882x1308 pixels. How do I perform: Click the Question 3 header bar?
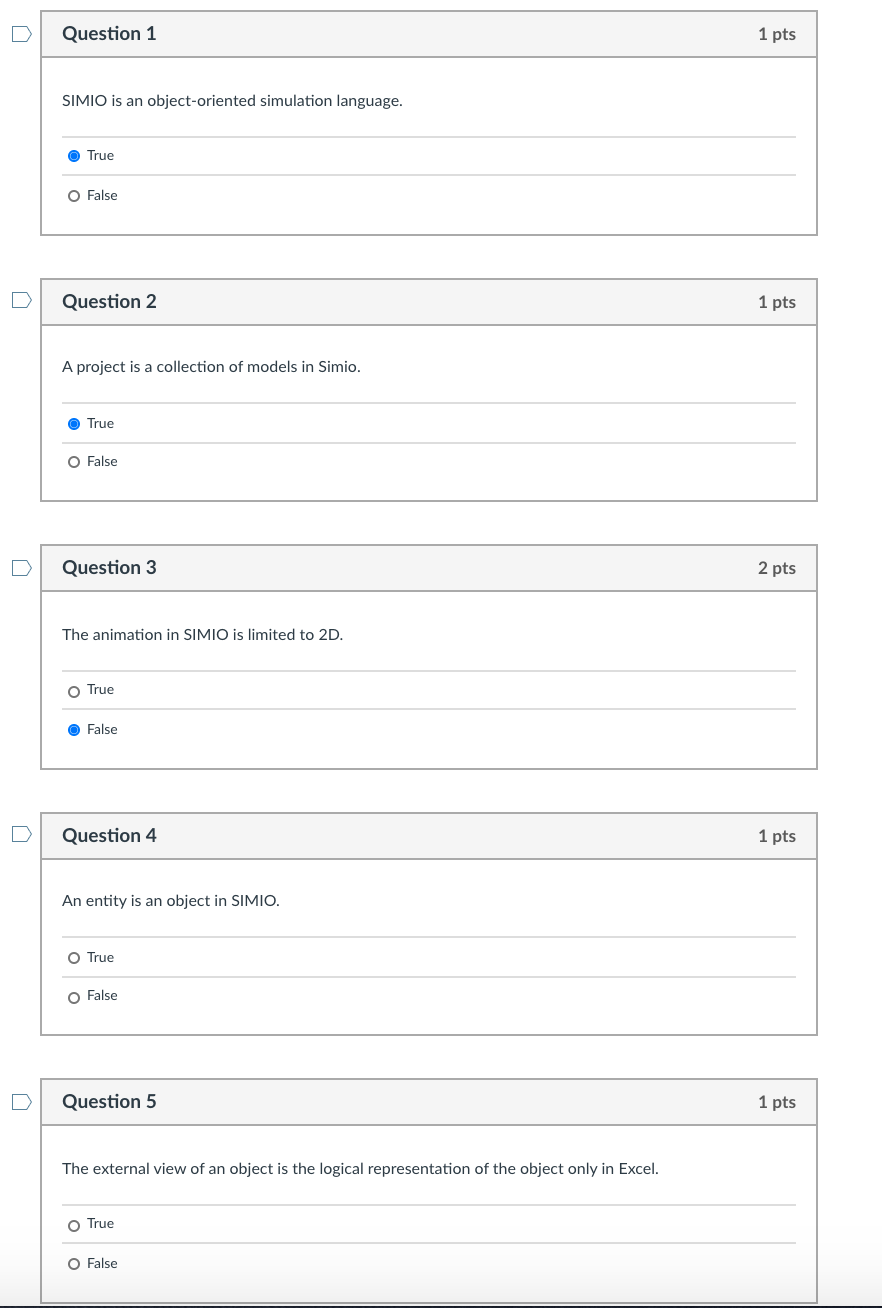[428, 567]
